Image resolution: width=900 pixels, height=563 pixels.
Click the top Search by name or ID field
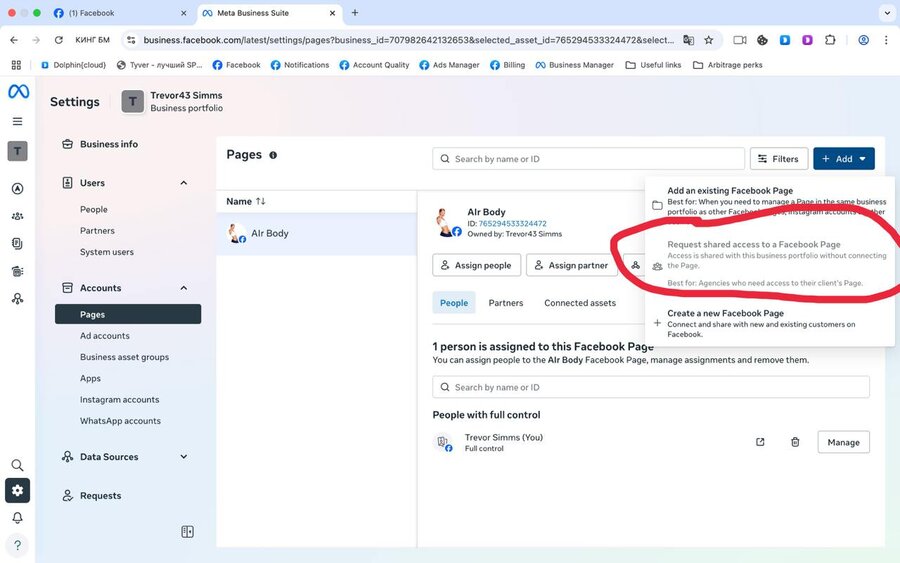tap(589, 159)
